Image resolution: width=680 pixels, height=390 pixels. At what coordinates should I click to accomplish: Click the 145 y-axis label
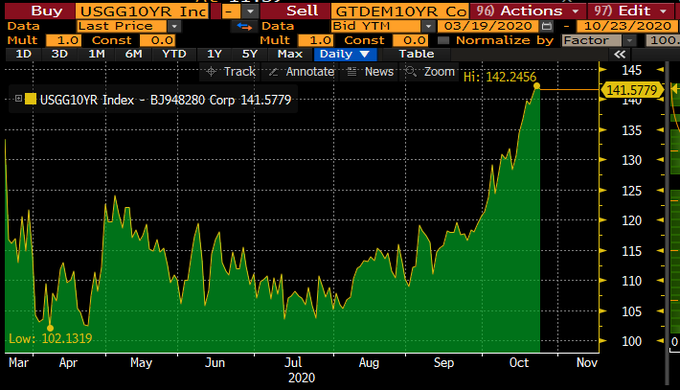coord(631,70)
